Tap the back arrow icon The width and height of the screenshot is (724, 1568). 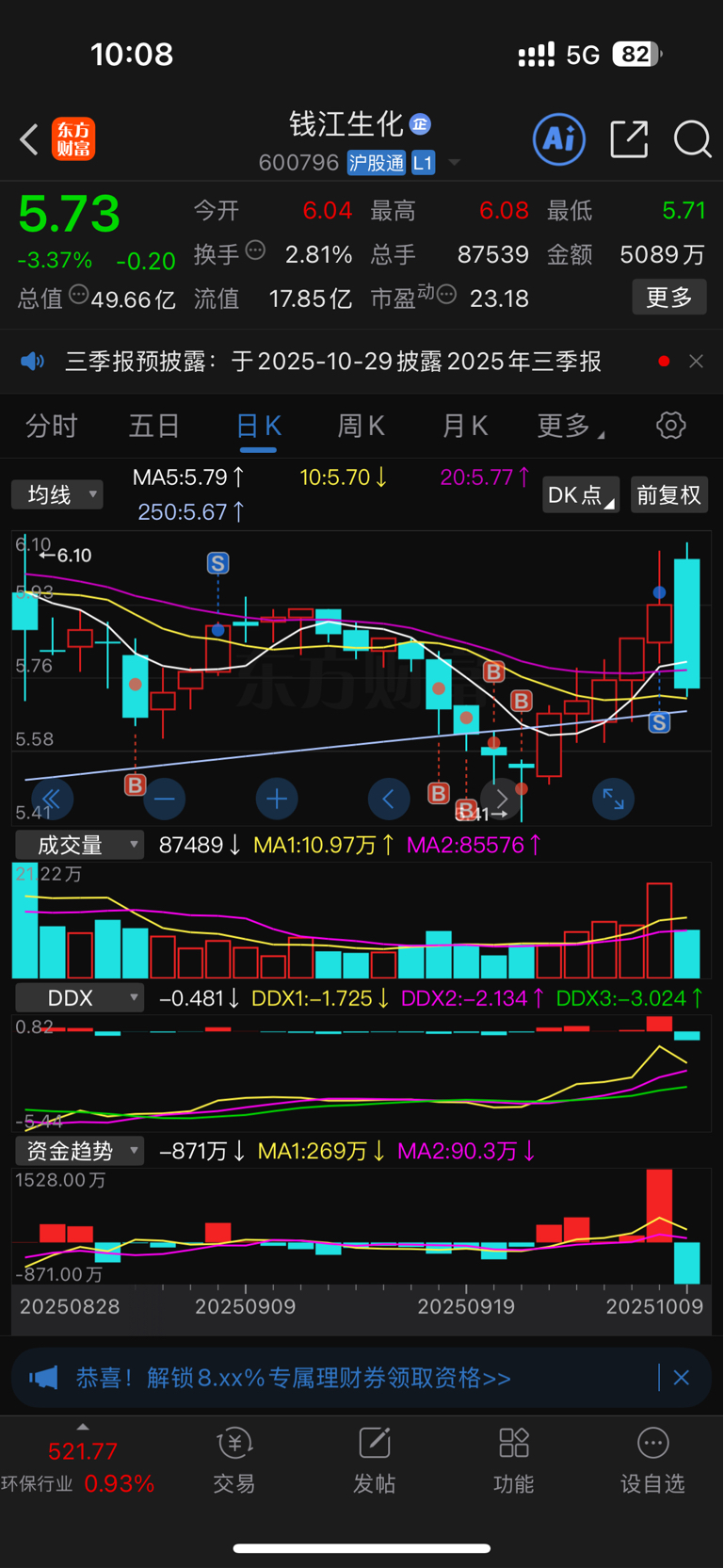click(x=29, y=139)
